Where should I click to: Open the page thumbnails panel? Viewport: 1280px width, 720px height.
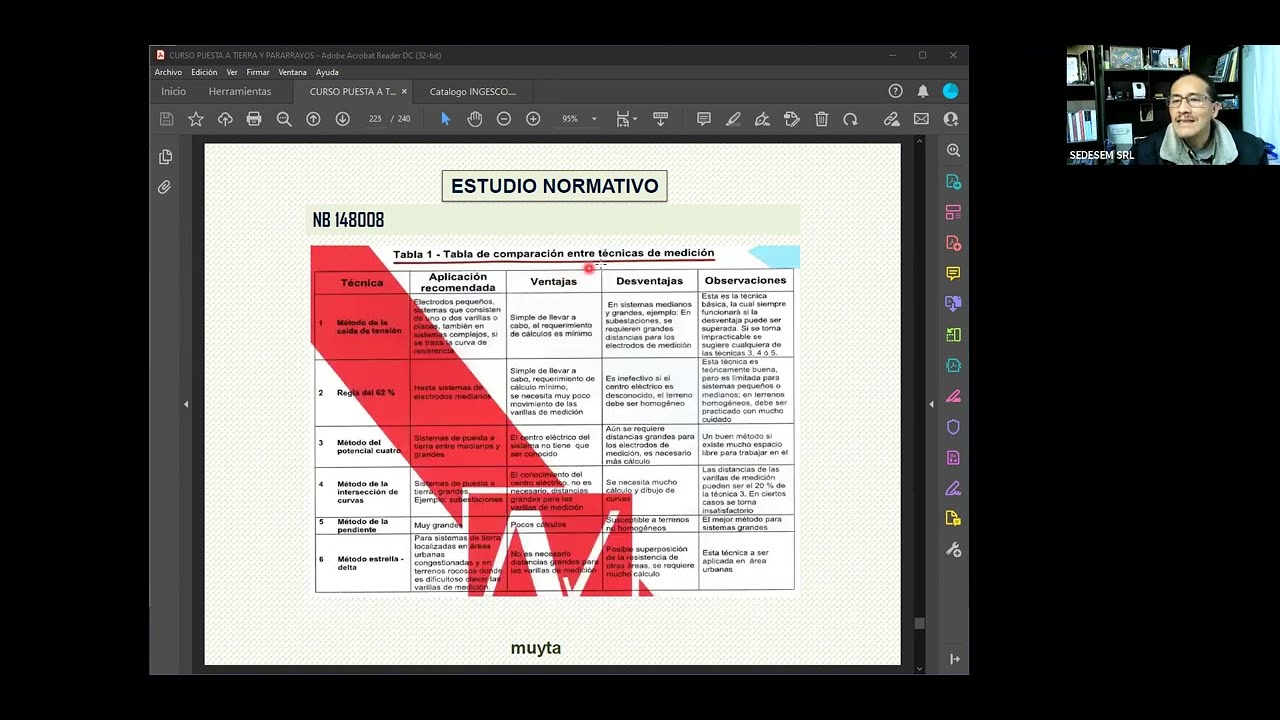165,157
